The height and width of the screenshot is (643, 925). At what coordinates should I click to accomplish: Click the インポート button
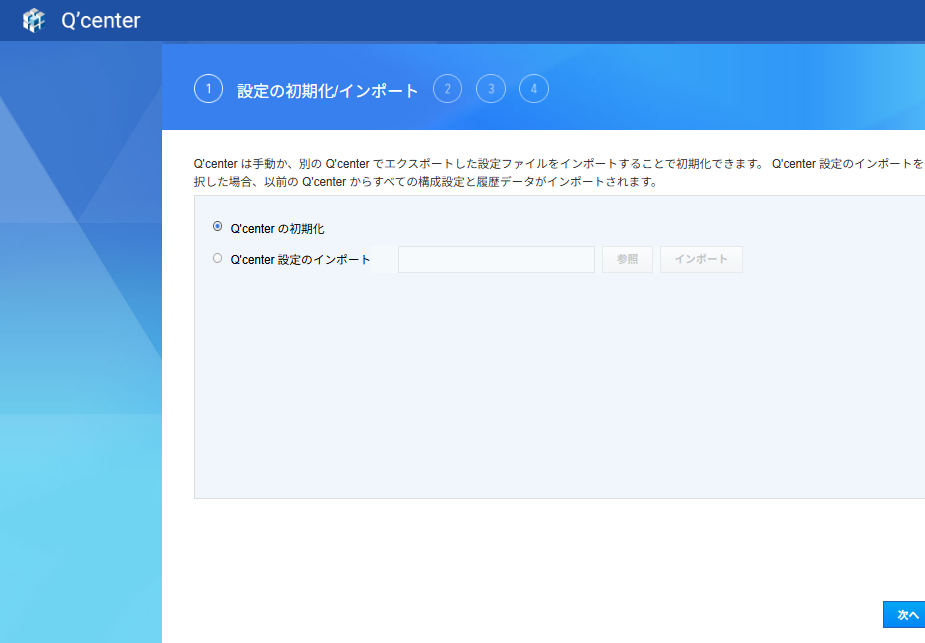[701, 260]
